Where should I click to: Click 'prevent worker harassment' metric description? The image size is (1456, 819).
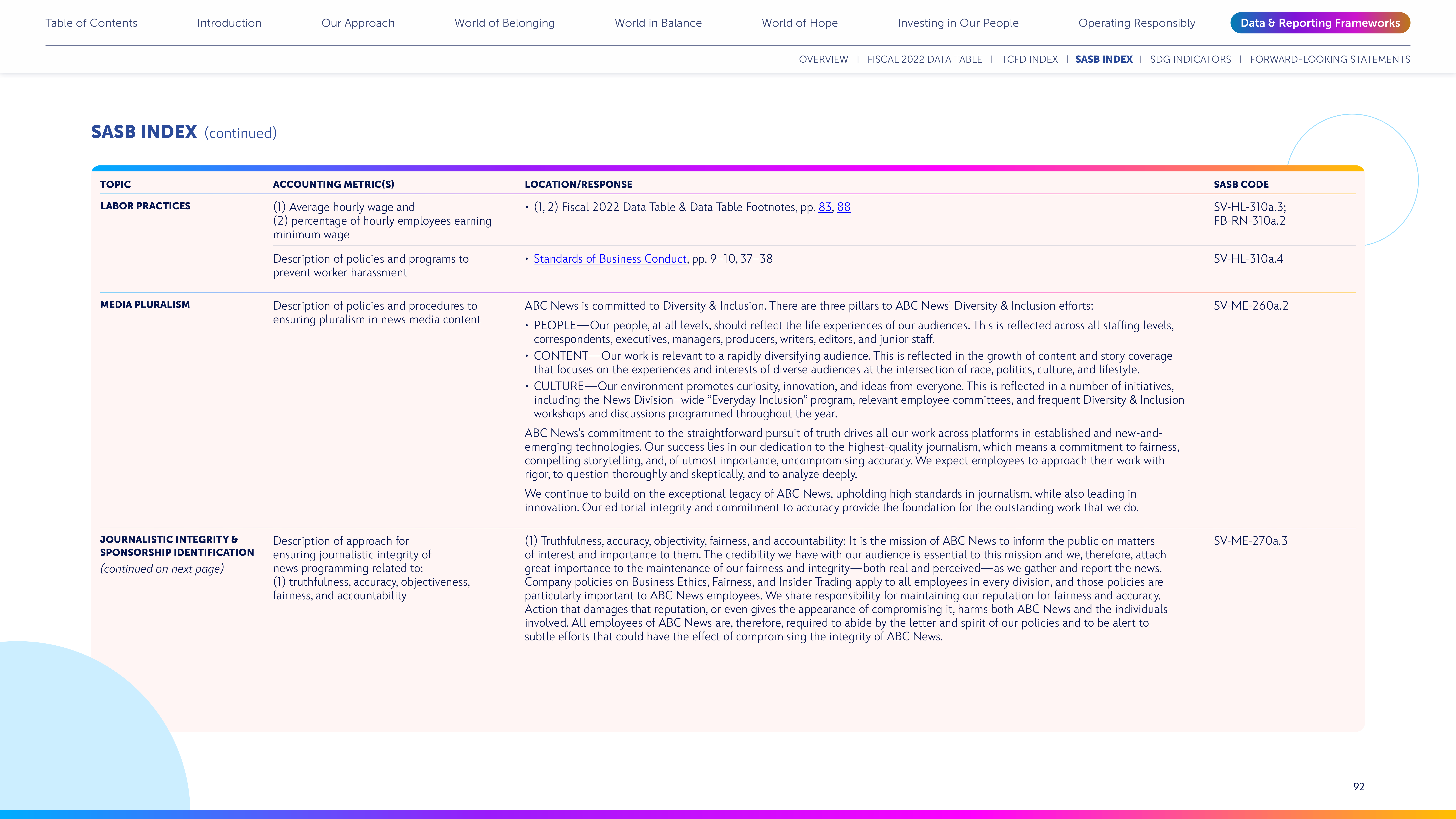371,266
